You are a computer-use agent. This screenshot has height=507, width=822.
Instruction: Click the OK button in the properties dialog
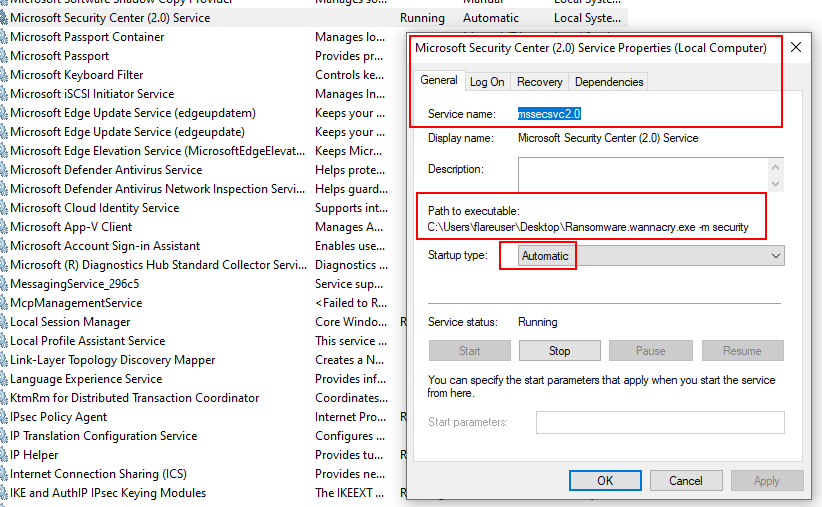(605, 480)
